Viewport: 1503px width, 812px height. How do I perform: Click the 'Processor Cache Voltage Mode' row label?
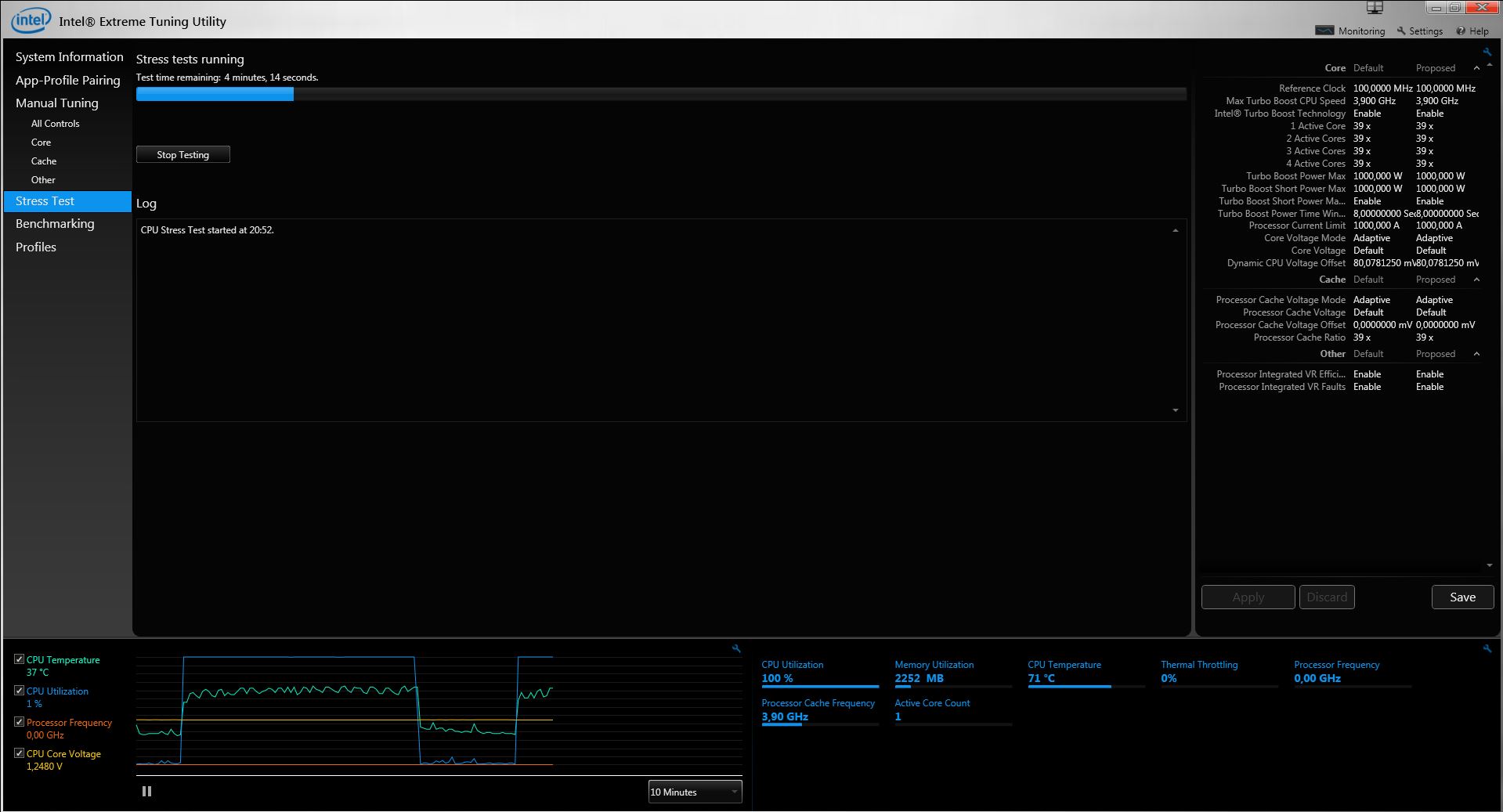(x=1281, y=300)
